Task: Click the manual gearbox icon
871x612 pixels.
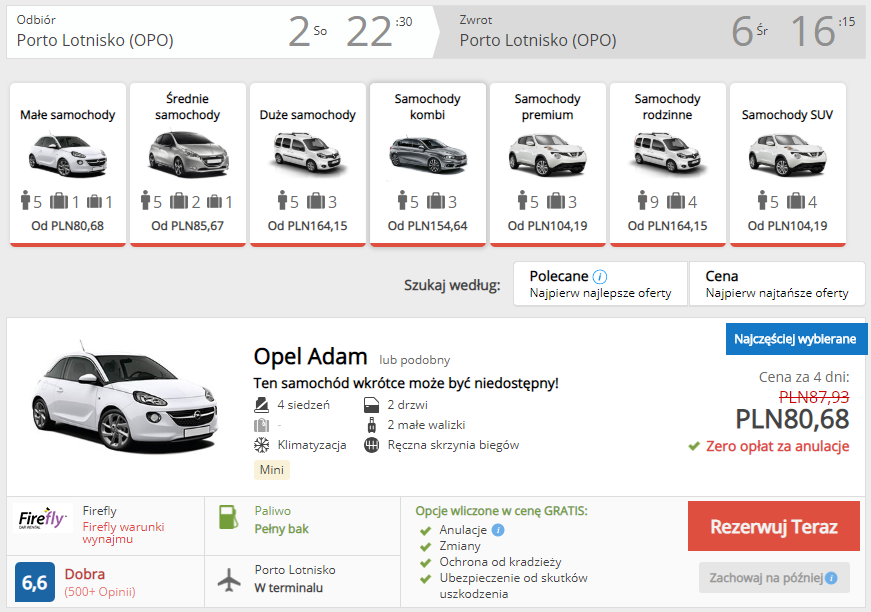Action: (x=372, y=445)
